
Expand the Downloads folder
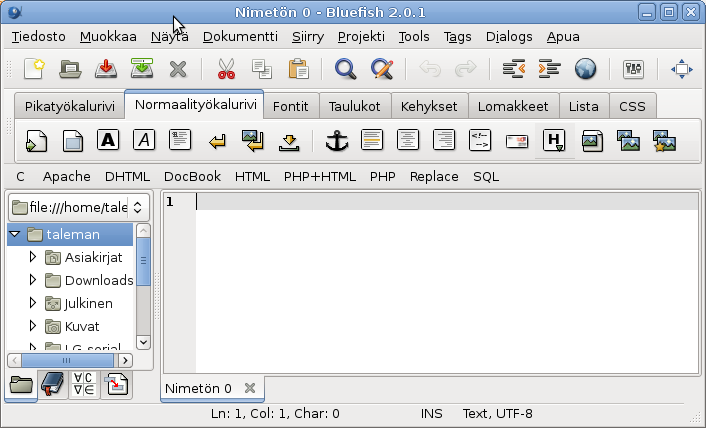click(x=32, y=280)
